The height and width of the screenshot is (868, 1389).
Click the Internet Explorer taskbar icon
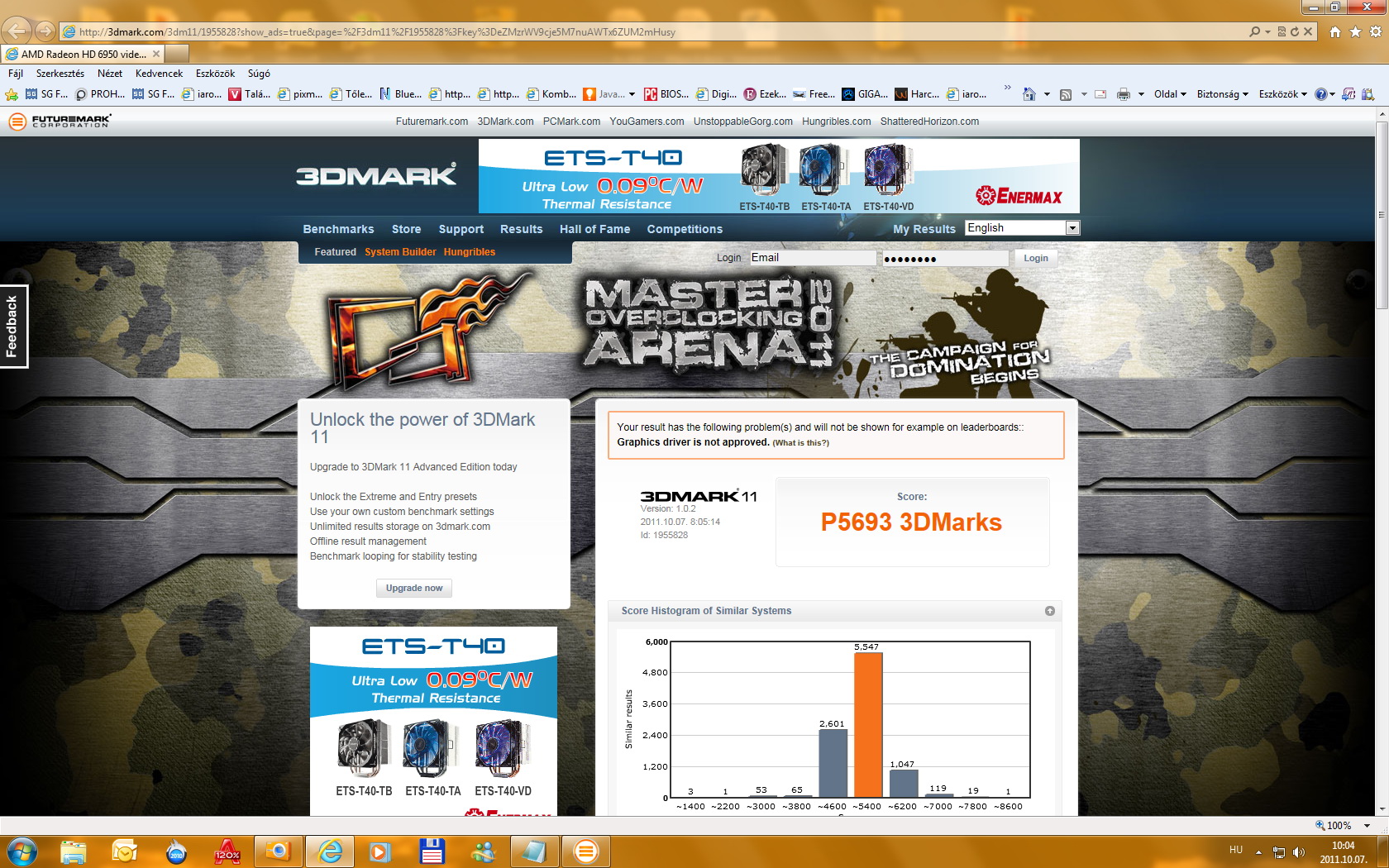pyautogui.click(x=330, y=851)
